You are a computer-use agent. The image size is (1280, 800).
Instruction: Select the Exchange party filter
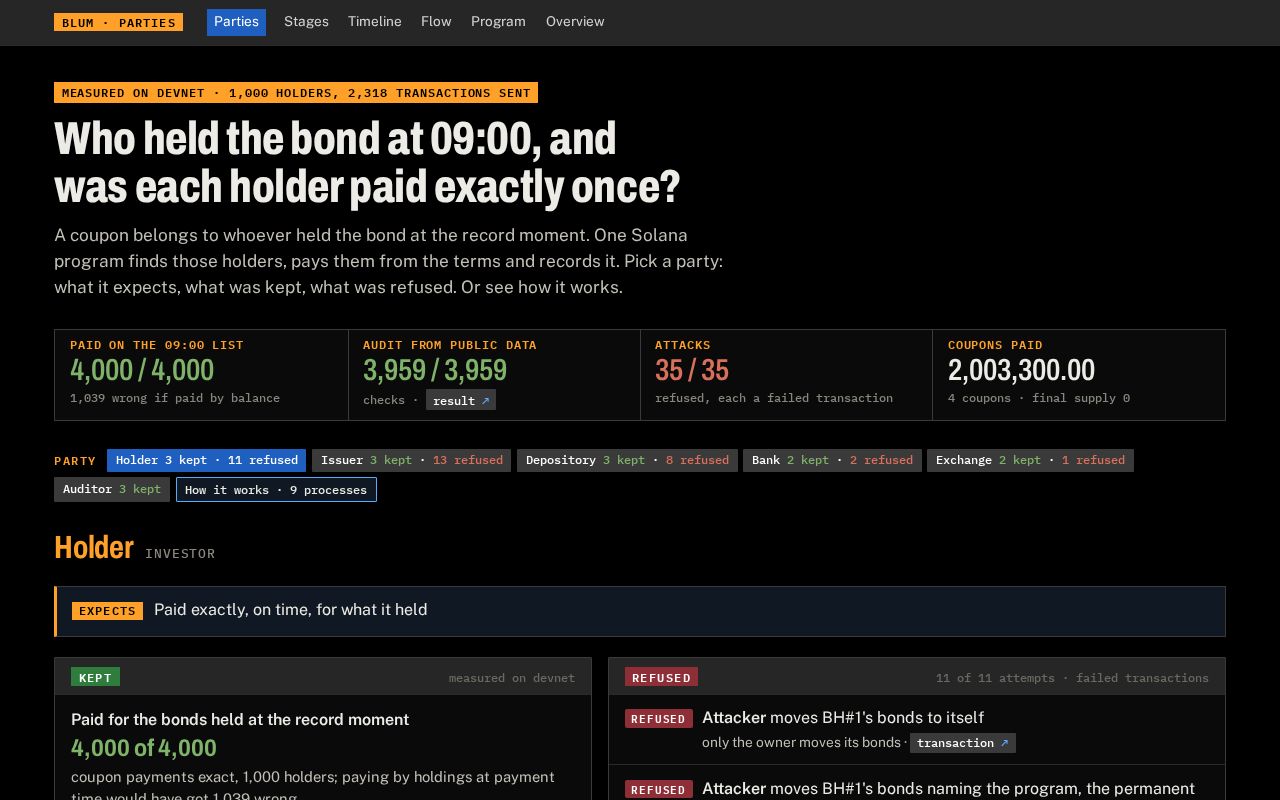tap(1030, 460)
